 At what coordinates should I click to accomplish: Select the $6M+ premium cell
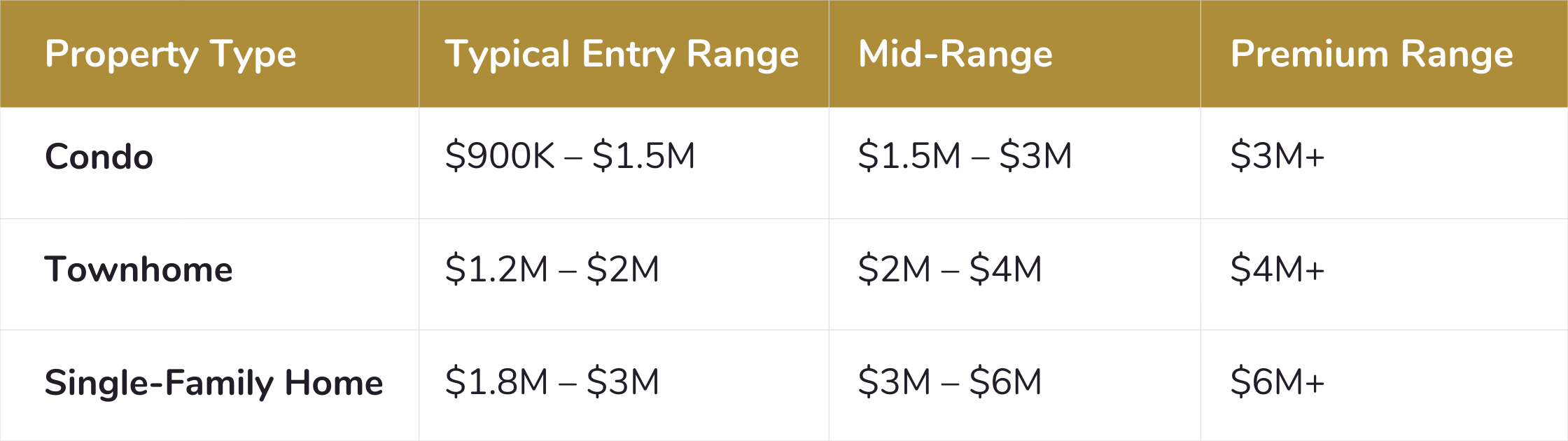1277,382
